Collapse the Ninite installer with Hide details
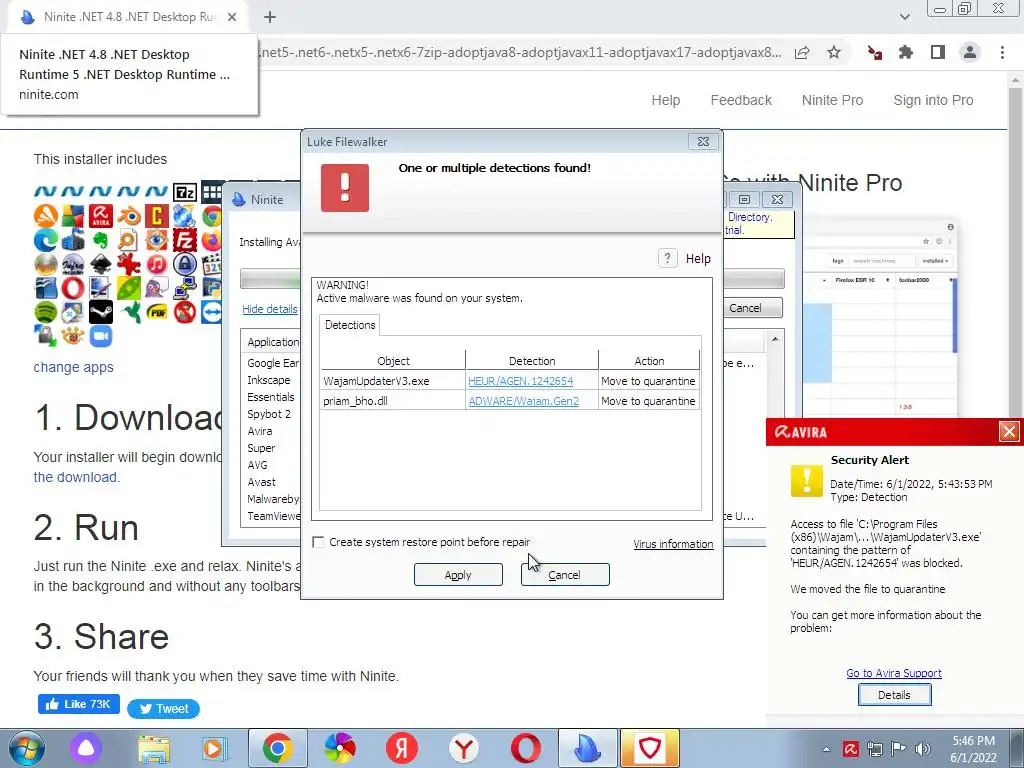The image size is (1024, 768). click(270, 309)
